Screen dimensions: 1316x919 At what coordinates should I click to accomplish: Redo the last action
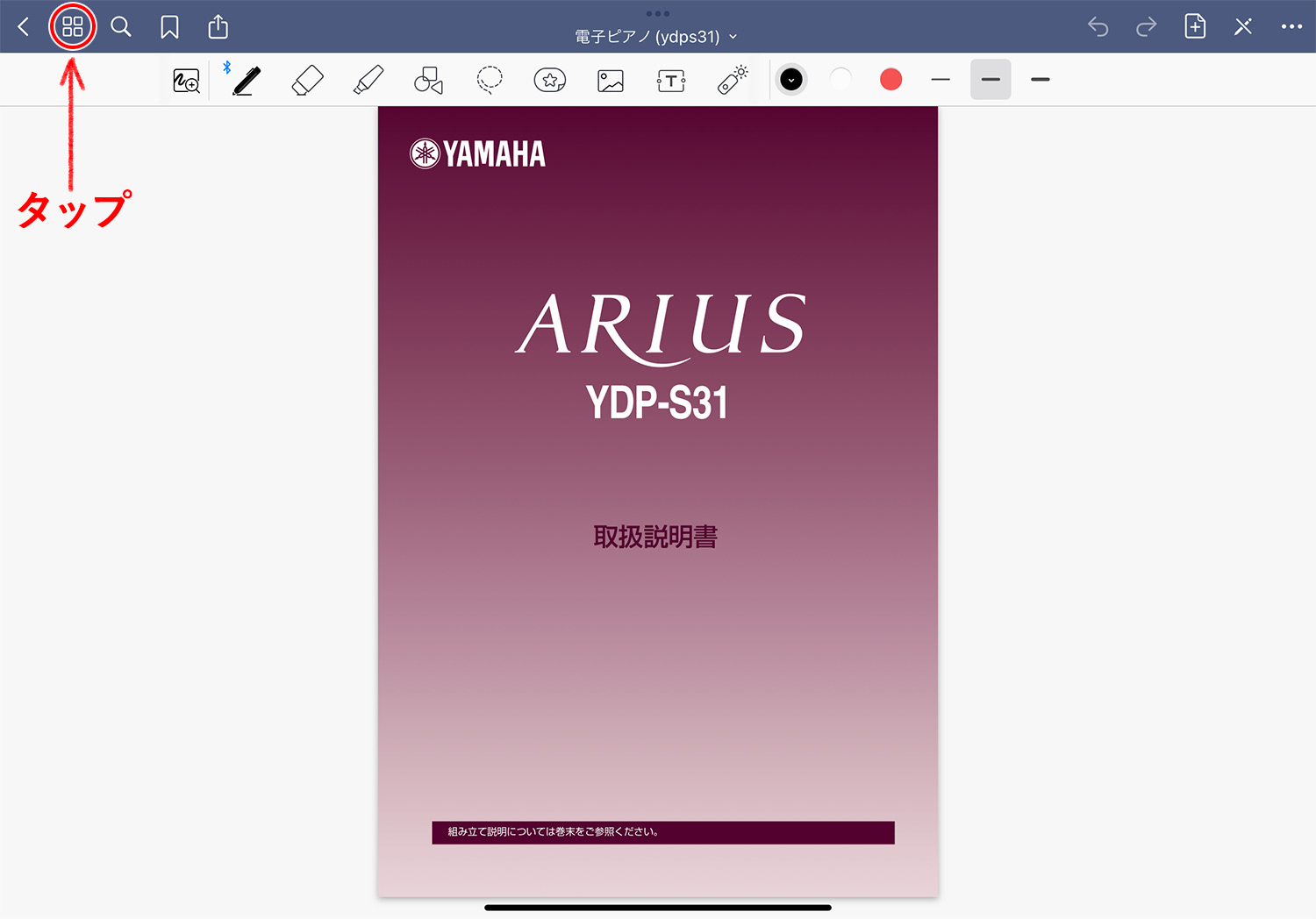1146,27
